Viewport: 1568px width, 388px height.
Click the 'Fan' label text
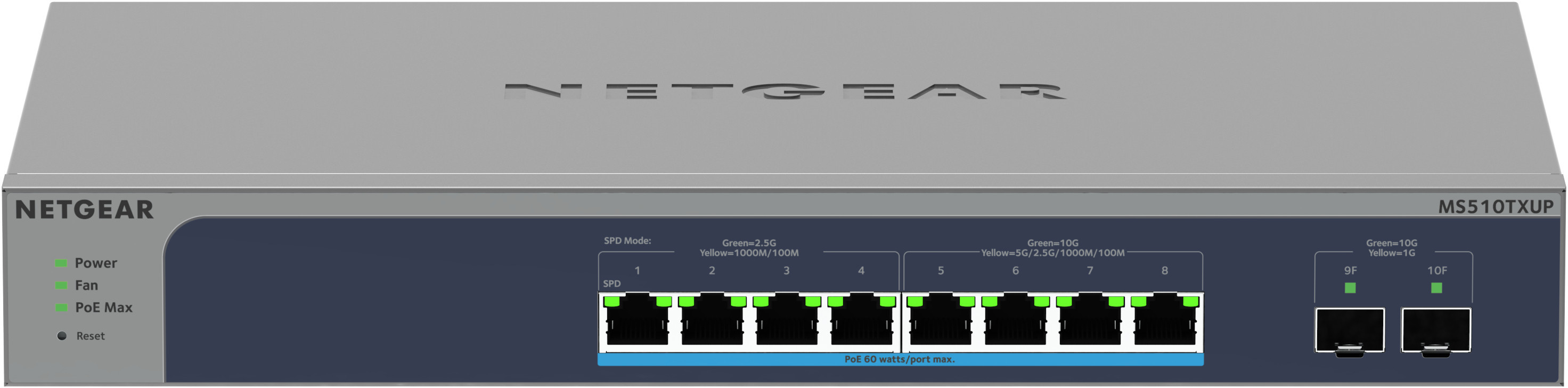click(86, 285)
